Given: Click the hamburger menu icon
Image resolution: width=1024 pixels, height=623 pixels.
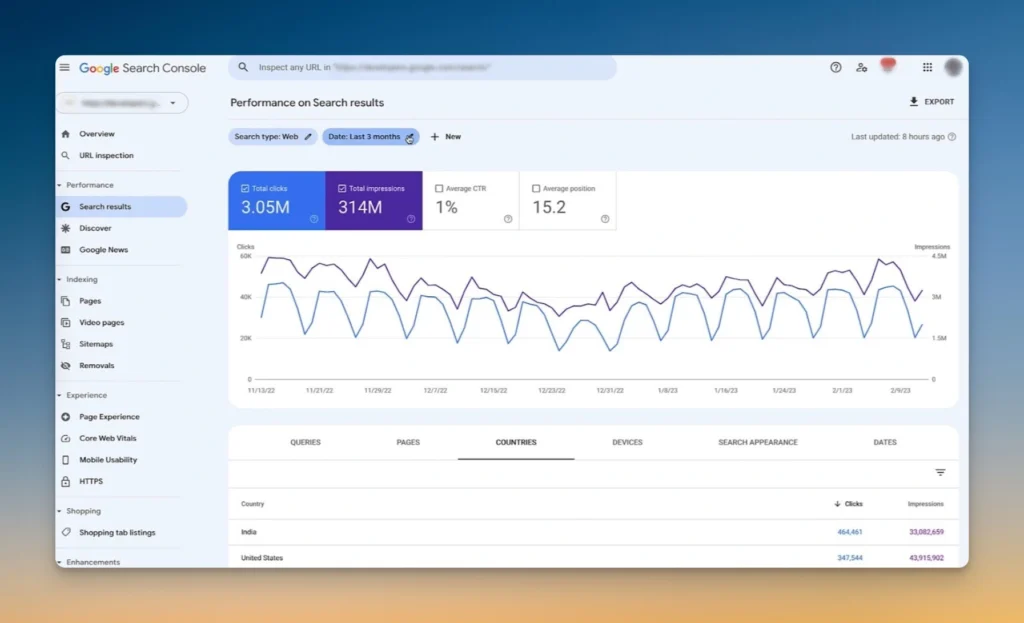Looking at the screenshot, I should pos(65,67).
